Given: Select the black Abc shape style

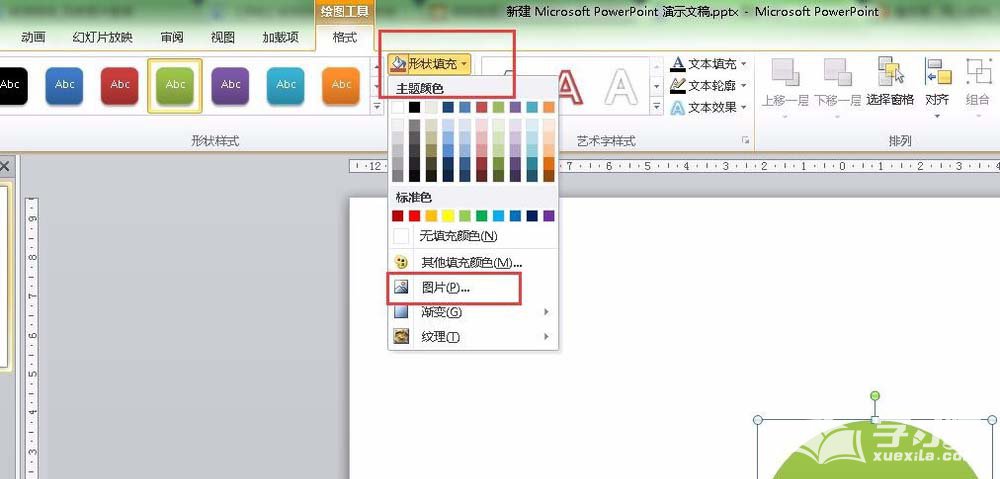Looking at the screenshot, I should (12, 85).
